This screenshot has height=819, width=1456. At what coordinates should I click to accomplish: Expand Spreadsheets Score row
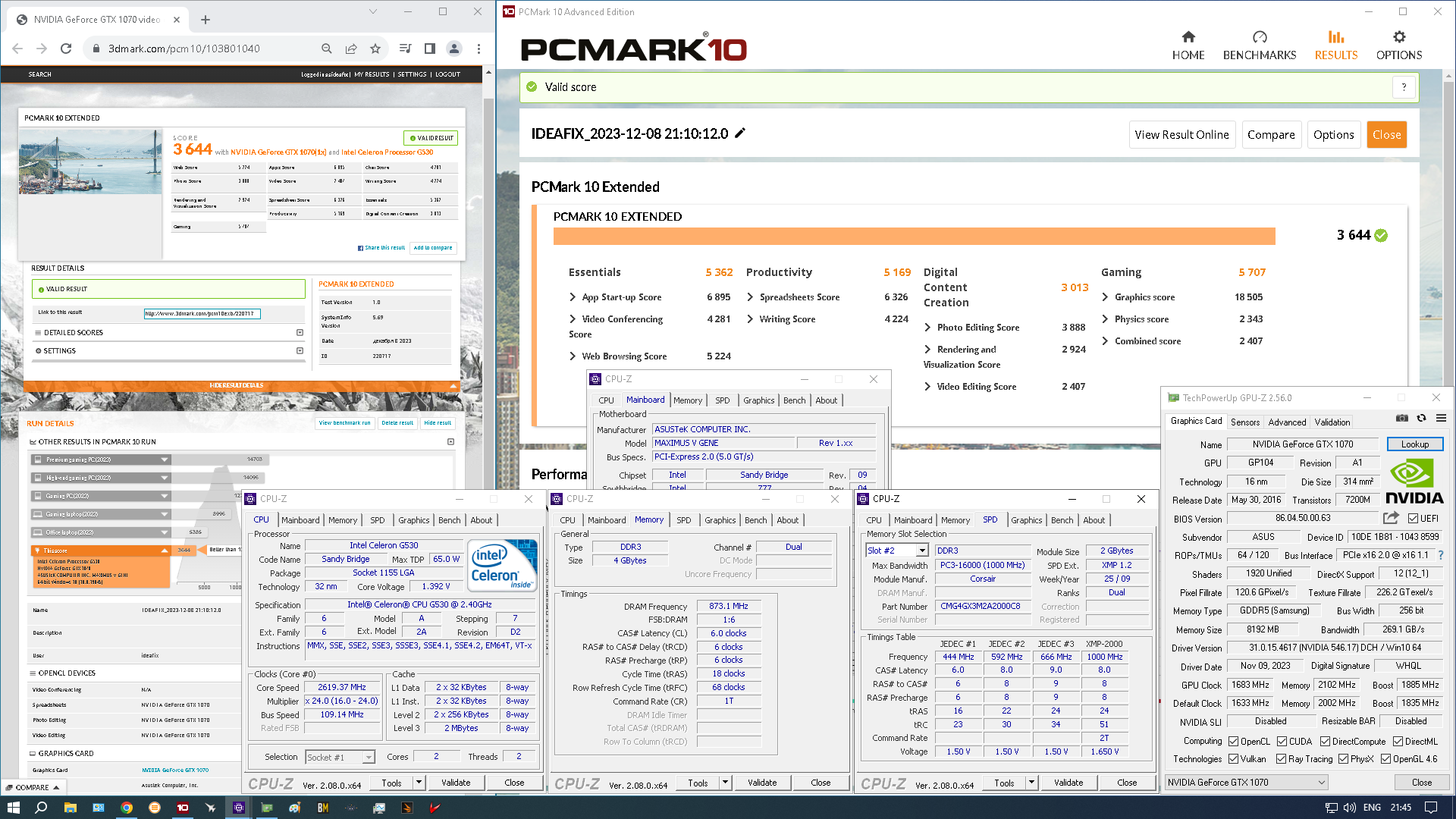click(750, 297)
